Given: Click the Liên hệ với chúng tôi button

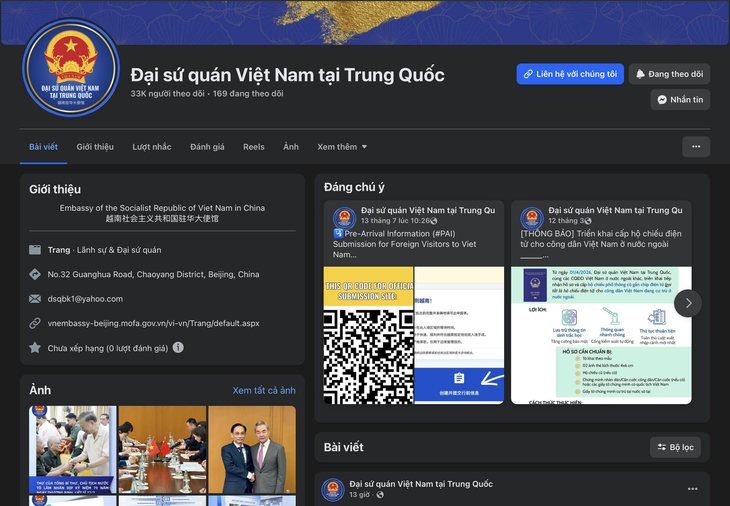Looking at the screenshot, I should (x=570, y=74).
